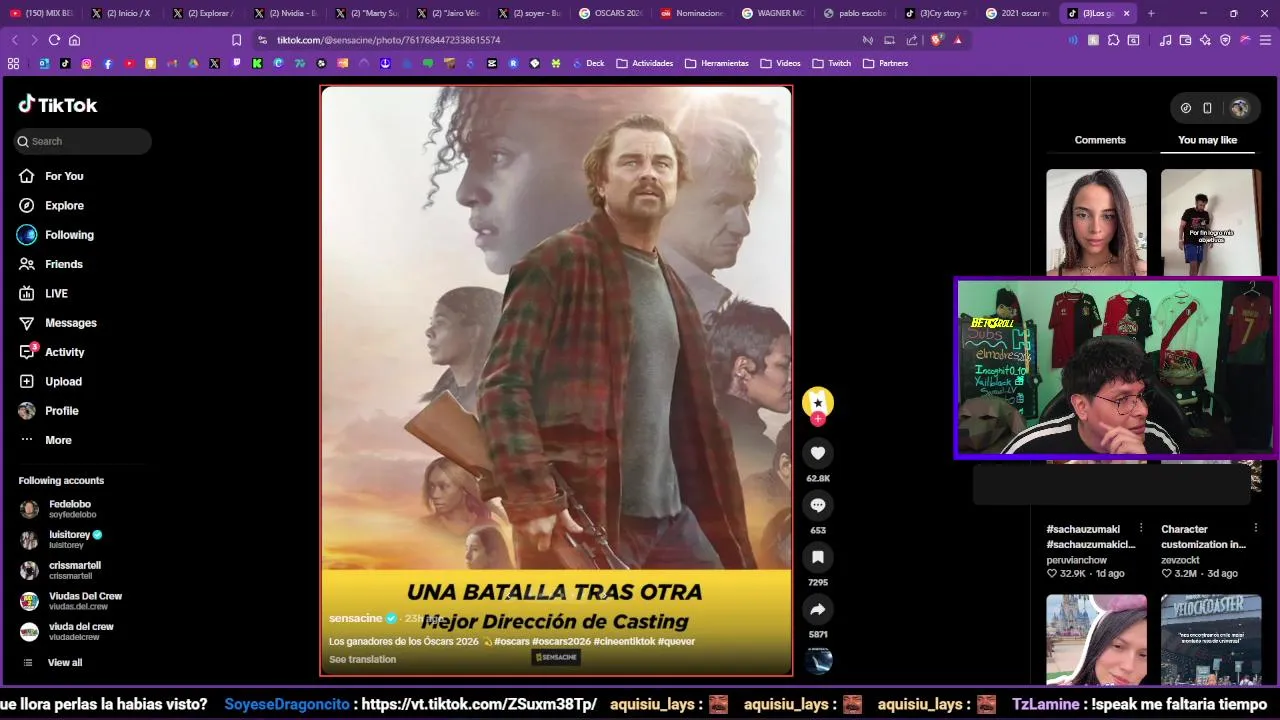Viewport: 1280px width, 720px height.
Task: Expand the More menu
Action: pyautogui.click(x=58, y=440)
